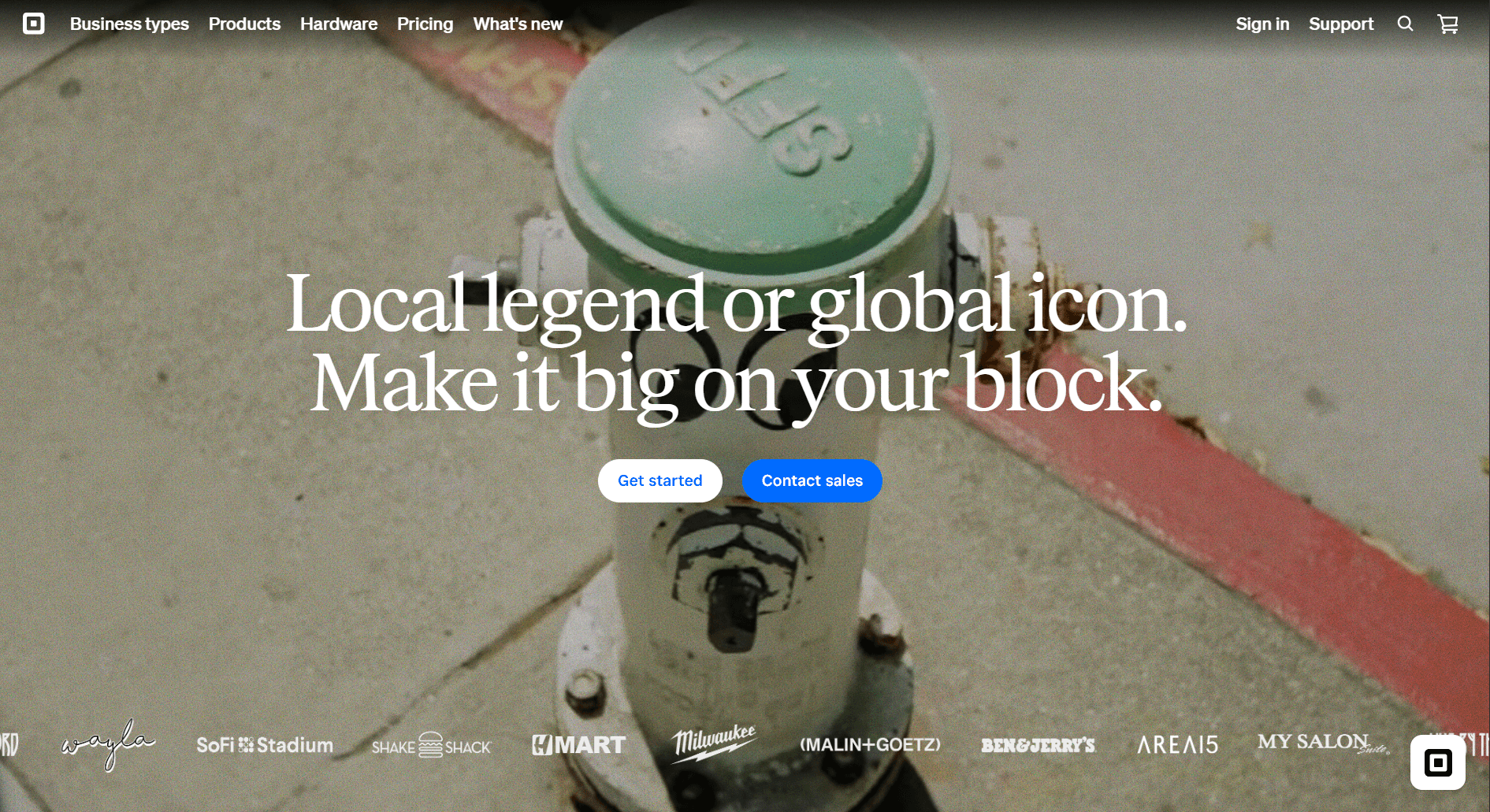Click the AREA15 logo
This screenshot has width=1490, height=812.
click(x=1178, y=745)
